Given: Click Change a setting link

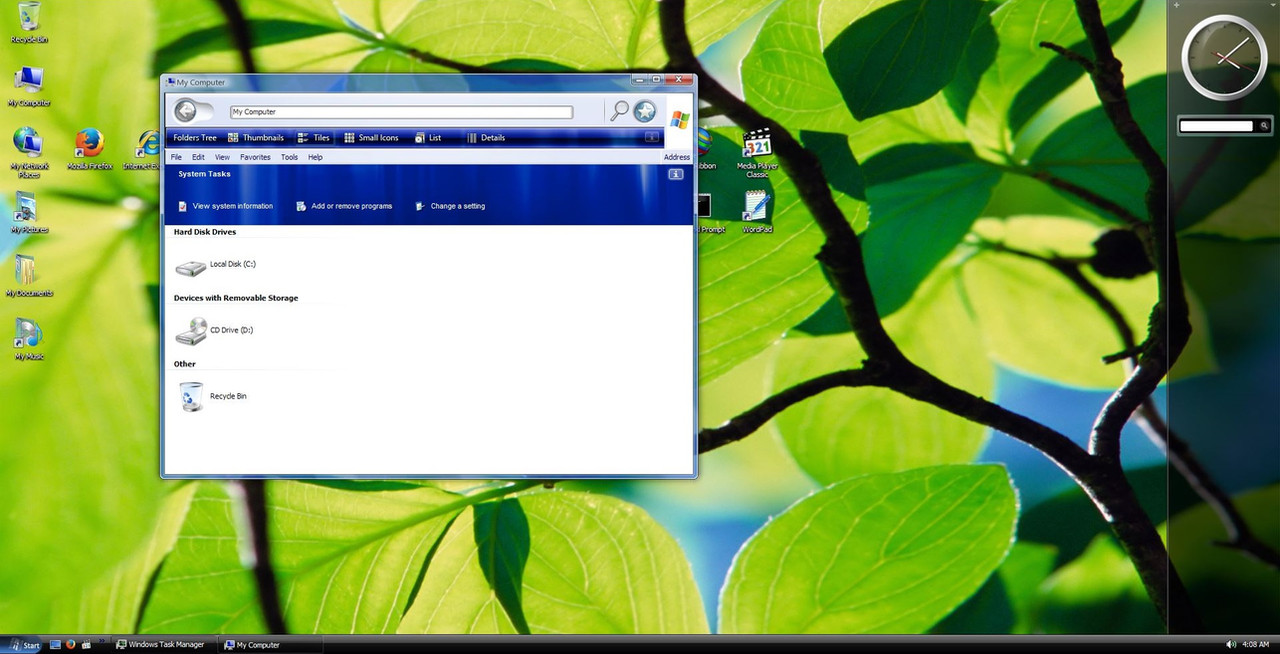Looking at the screenshot, I should 450,206.
